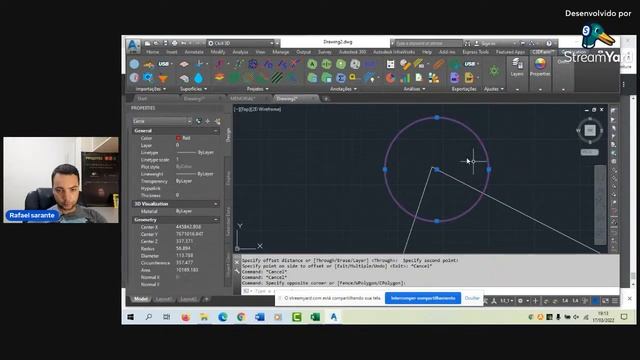Click the Quick Select icon in Properties palette
This screenshot has height=360, width=640.
coord(217,121)
